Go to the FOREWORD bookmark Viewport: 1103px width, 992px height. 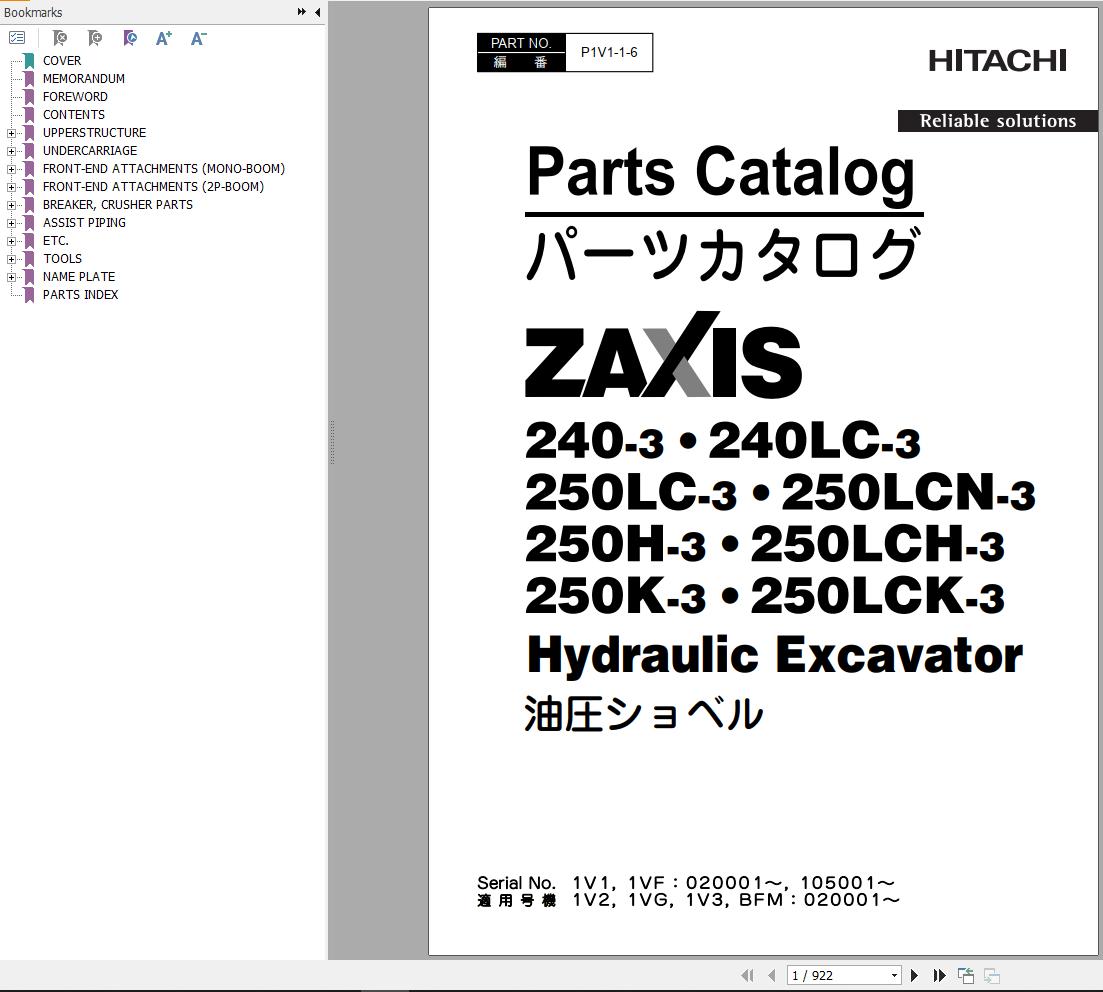point(75,96)
